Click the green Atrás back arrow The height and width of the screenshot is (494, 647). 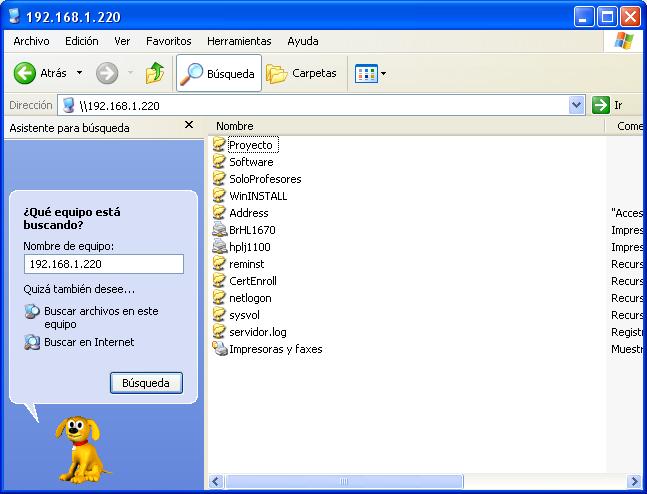click(26, 73)
